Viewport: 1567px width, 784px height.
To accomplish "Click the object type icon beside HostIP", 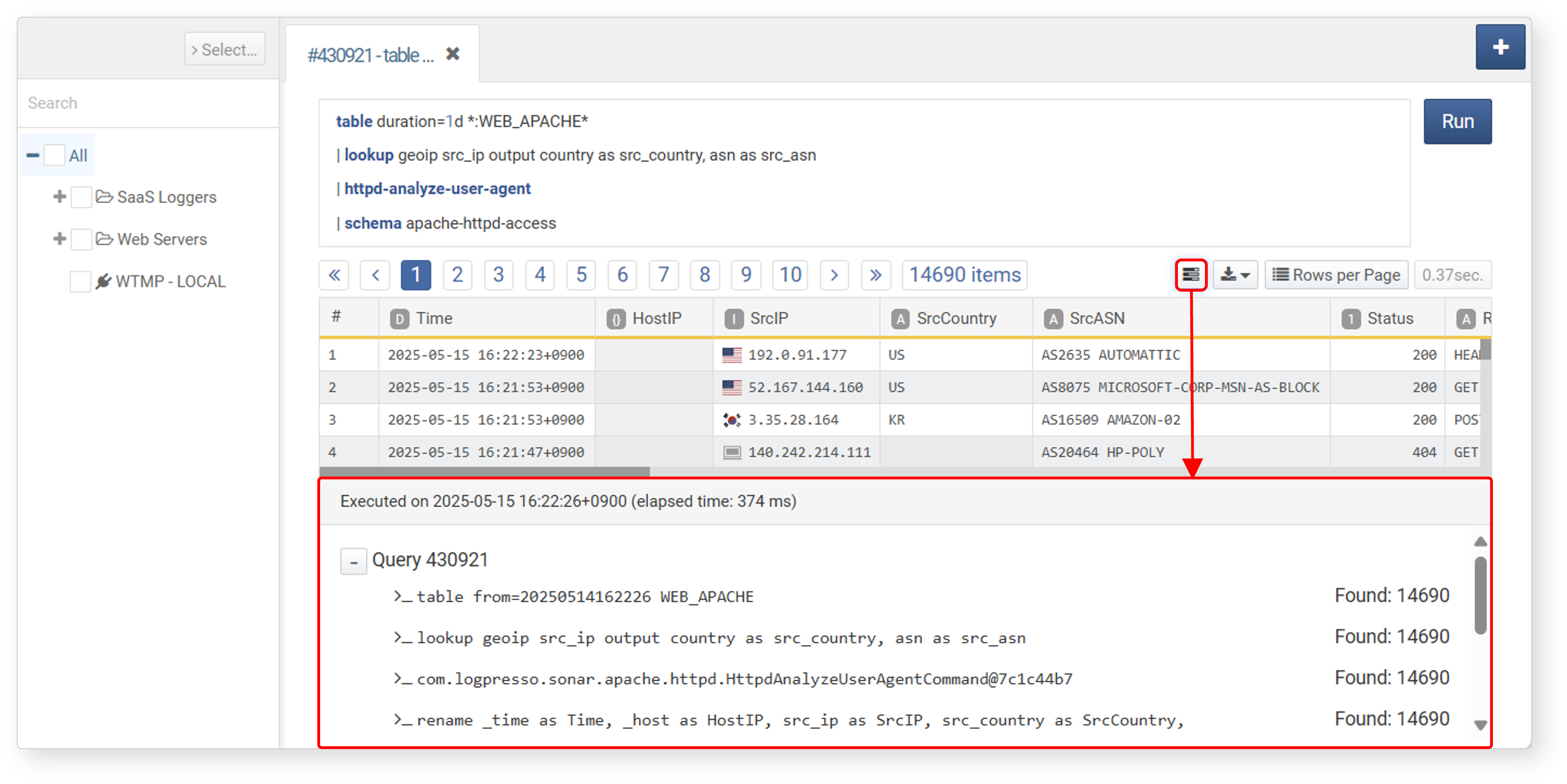I will point(616,319).
